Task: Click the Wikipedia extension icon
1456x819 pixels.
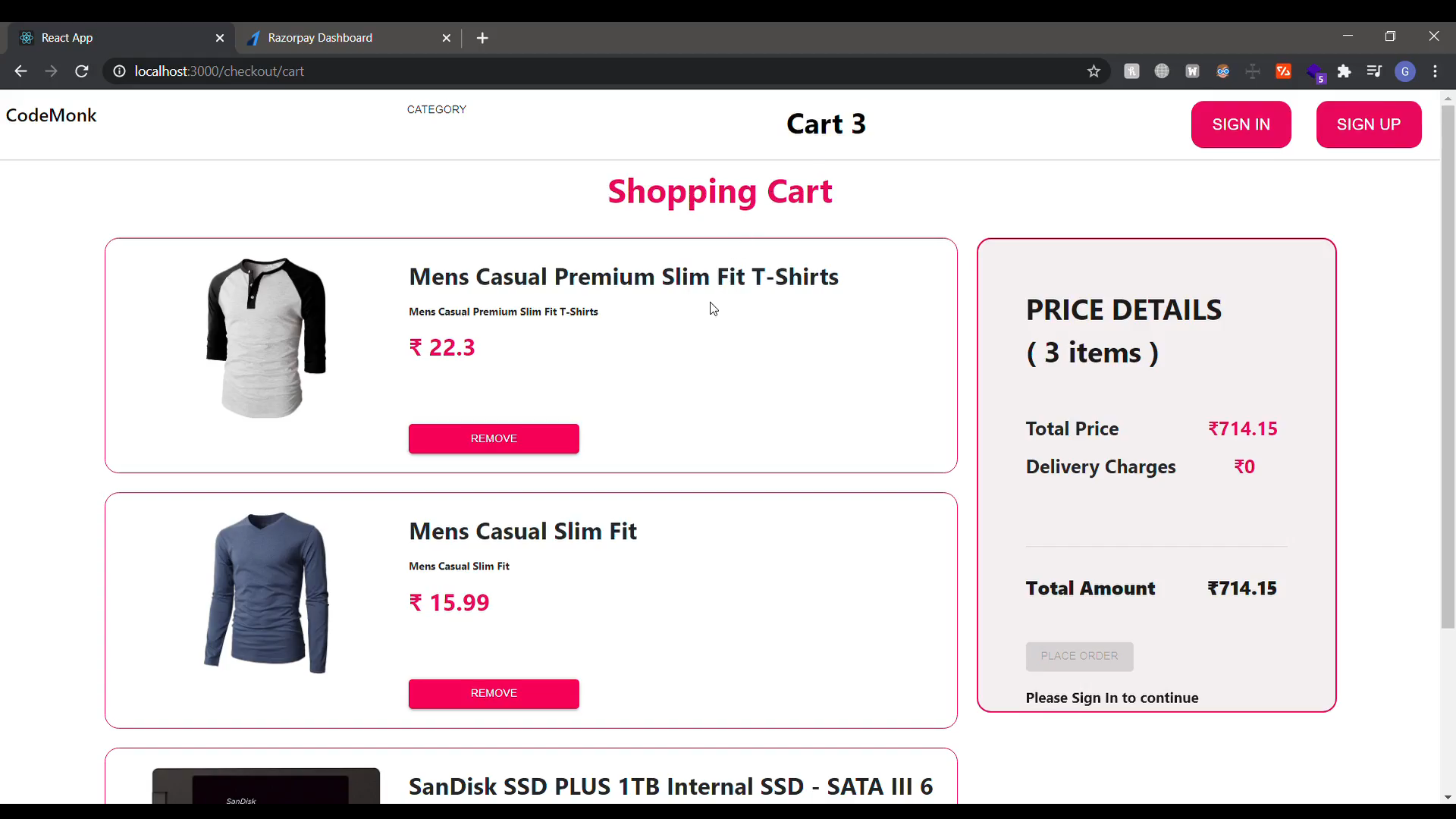Action: point(1192,71)
